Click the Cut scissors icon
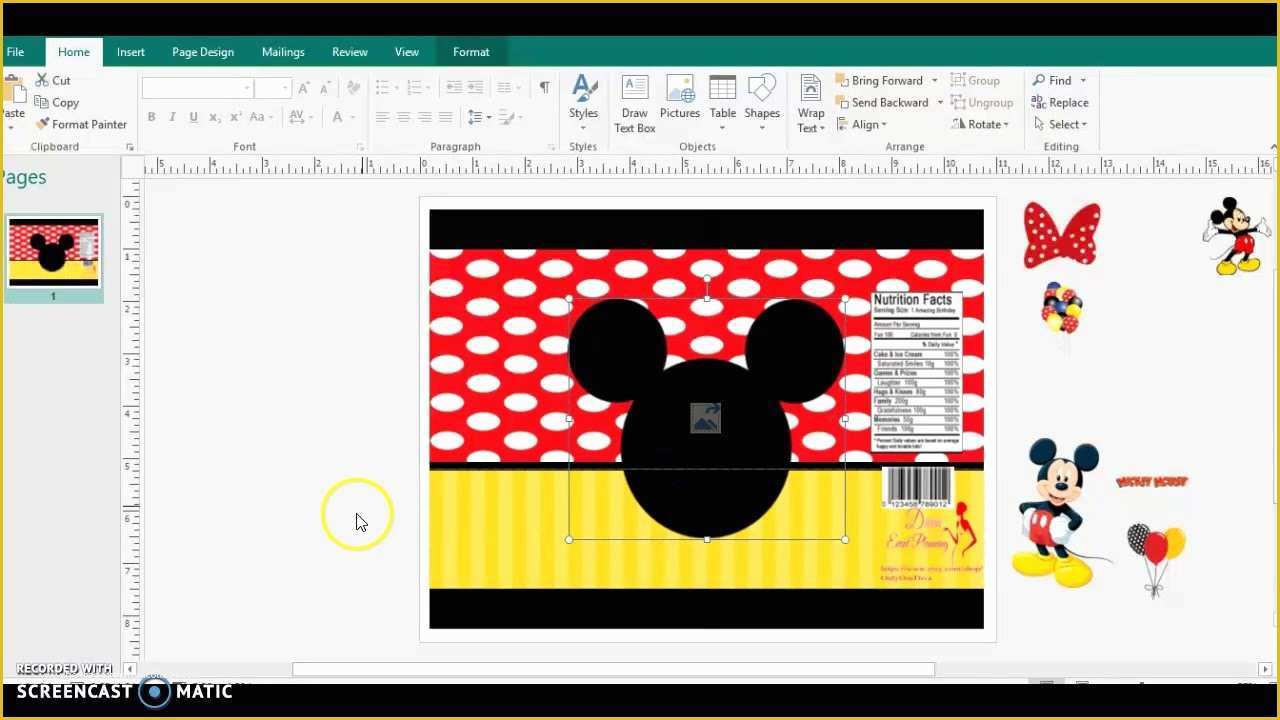Viewport: 1280px width, 720px height. point(42,80)
